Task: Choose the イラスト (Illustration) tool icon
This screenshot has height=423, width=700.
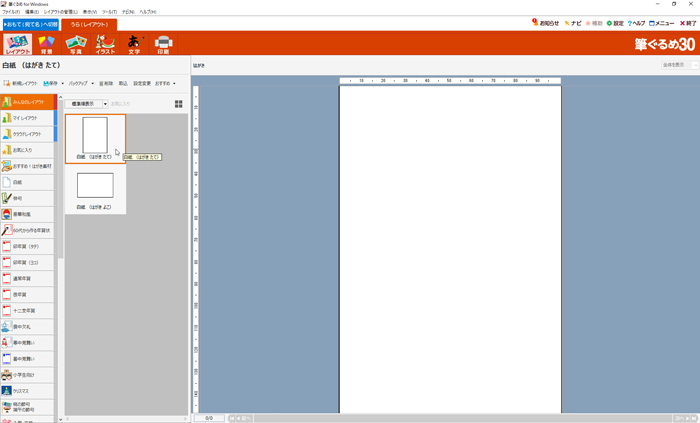Action: (105, 43)
